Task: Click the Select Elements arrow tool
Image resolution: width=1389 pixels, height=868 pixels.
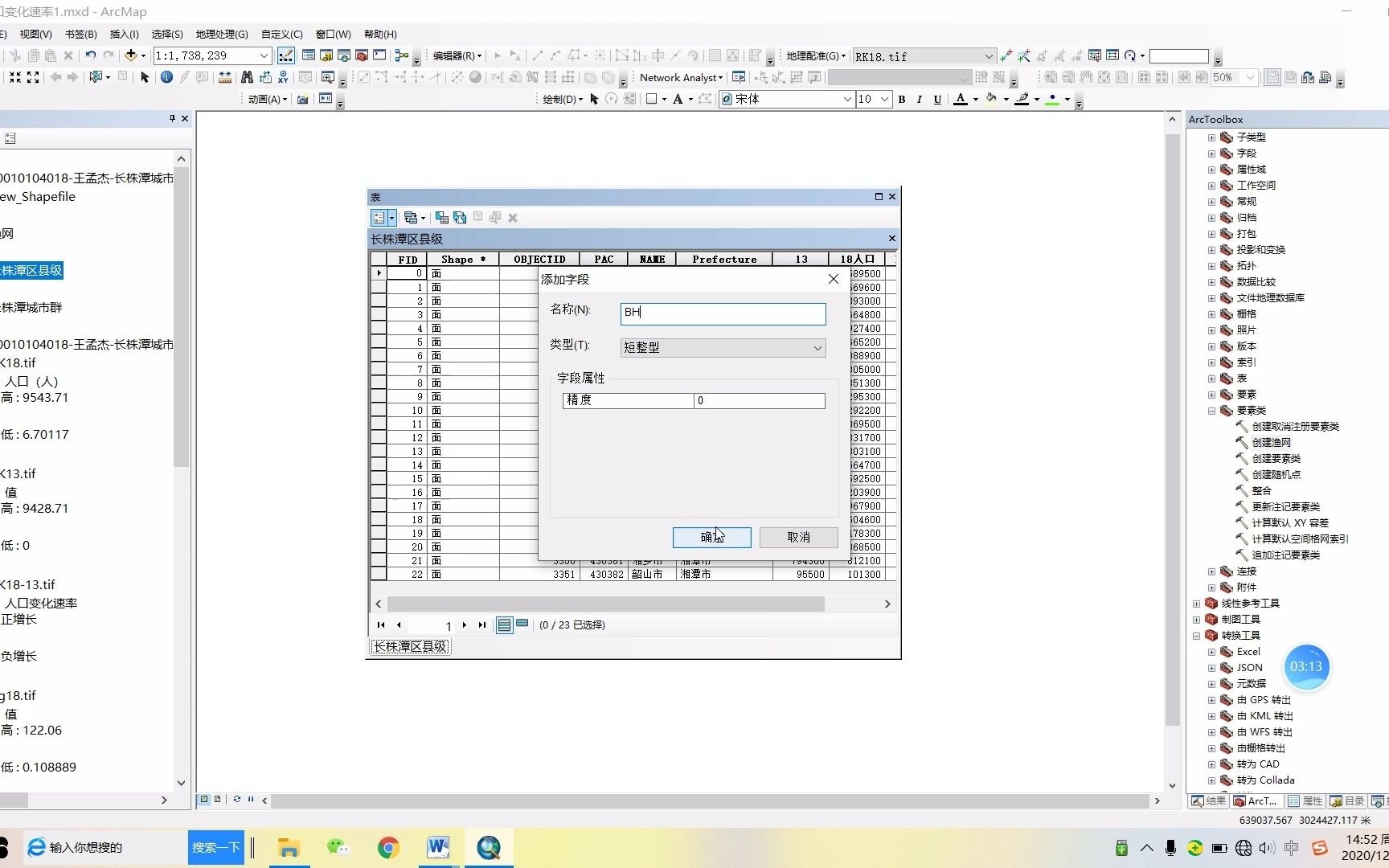Action: click(x=145, y=77)
